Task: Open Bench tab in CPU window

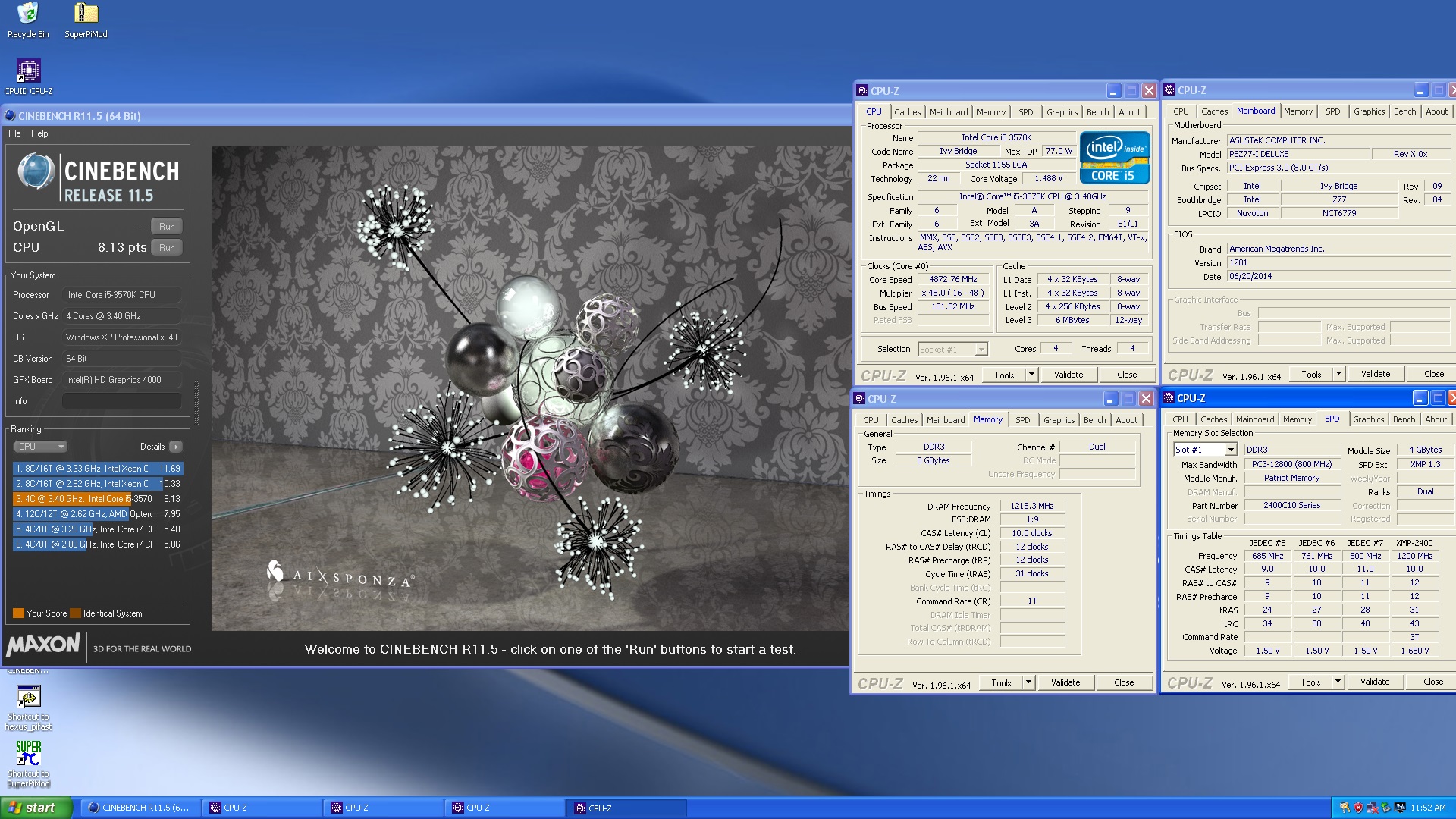Action: [x=1097, y=112]
